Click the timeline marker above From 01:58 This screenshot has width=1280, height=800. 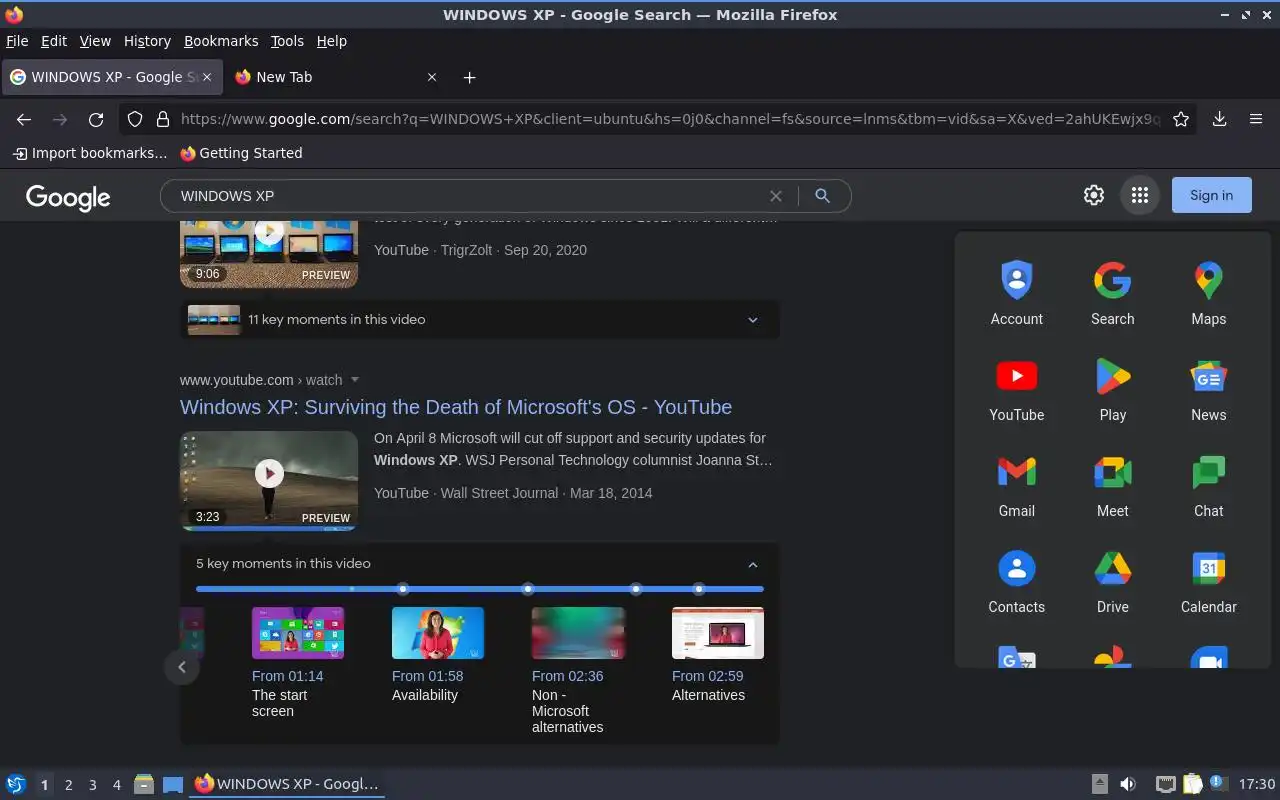click(x=403, y=589)
